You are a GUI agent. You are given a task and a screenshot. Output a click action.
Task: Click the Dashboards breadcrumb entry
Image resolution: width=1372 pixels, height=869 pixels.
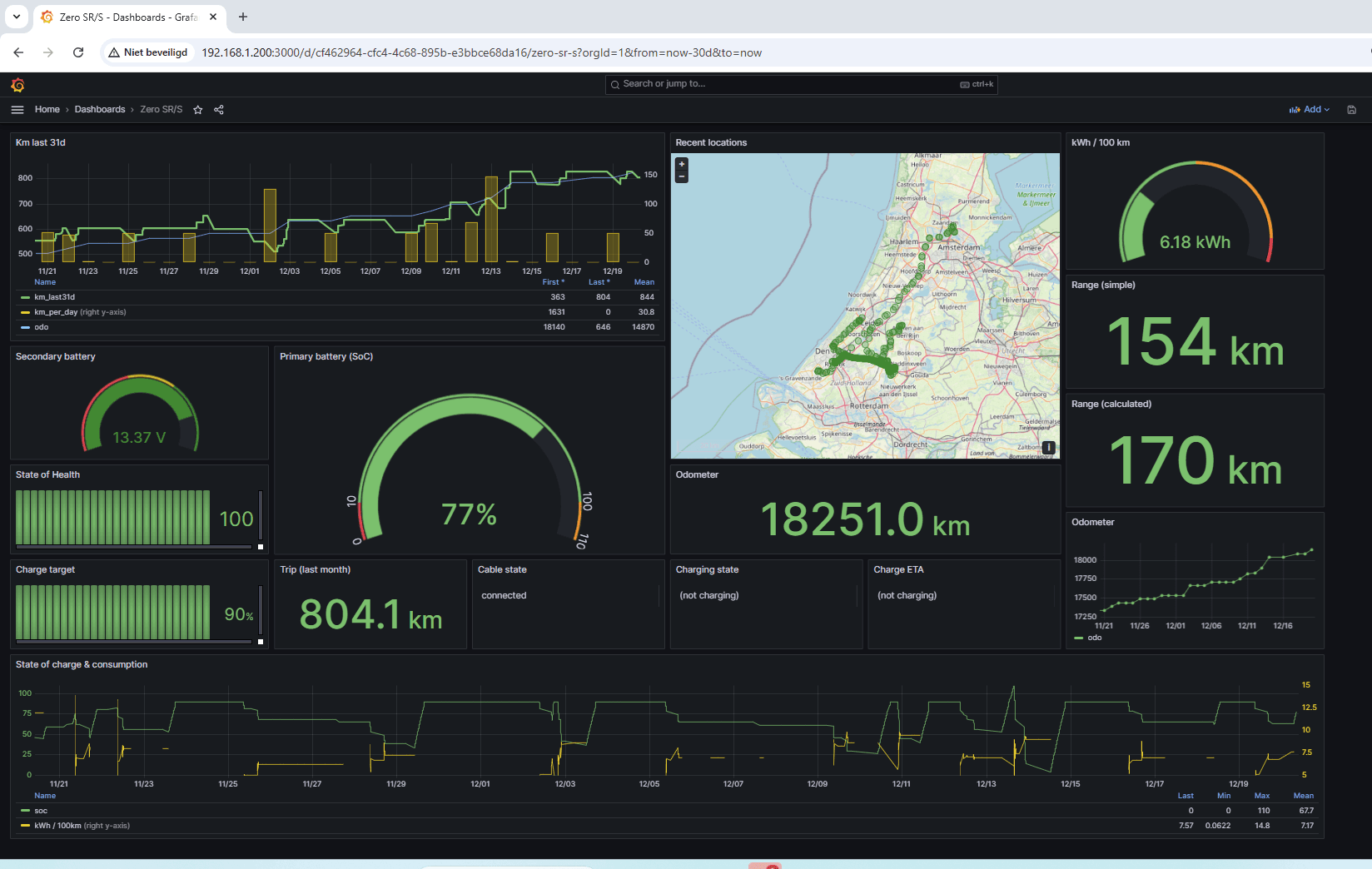click(x=99, y=109)
